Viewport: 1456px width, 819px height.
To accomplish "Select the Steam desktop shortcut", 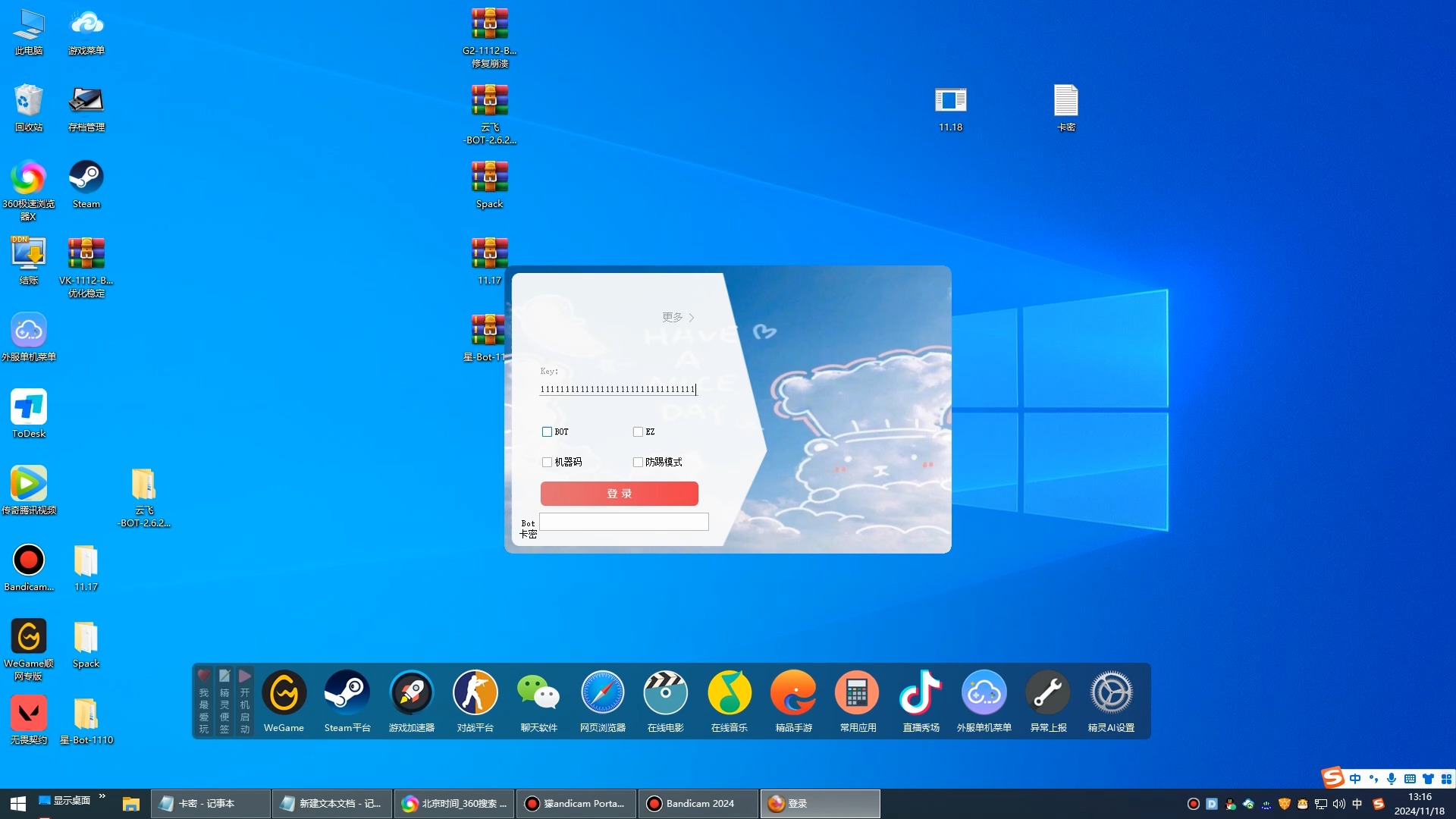I will pos(86,184).
